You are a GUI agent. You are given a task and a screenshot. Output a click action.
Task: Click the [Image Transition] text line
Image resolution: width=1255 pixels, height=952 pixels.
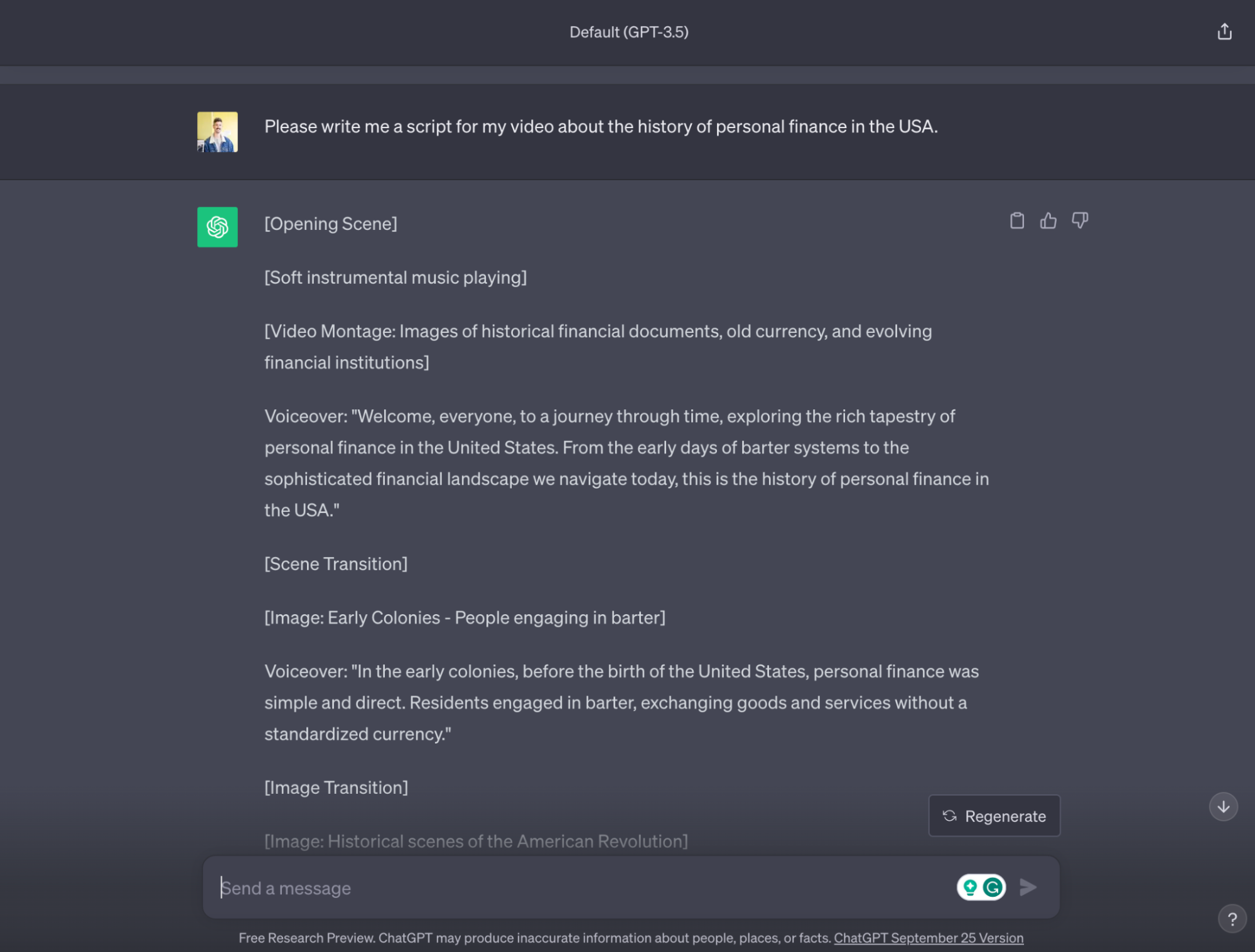pyautogui.click(x=336, y=787)
